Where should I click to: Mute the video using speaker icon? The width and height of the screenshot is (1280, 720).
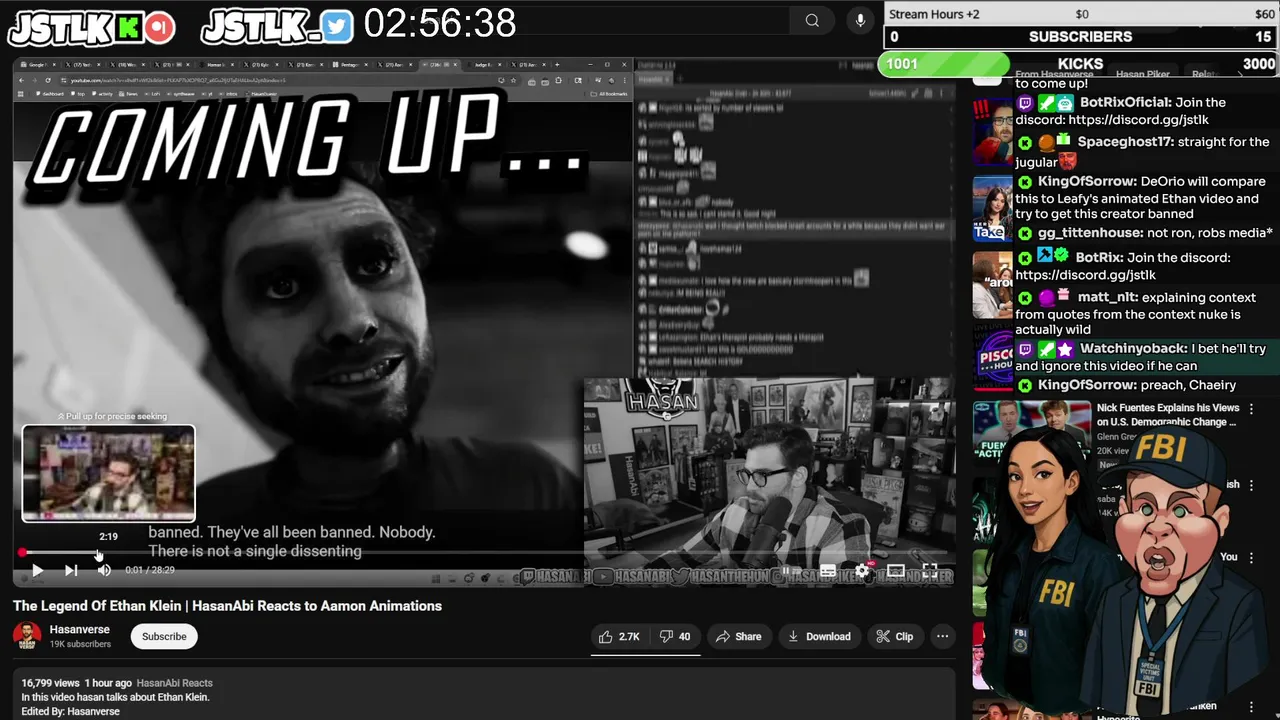point(104,570)
